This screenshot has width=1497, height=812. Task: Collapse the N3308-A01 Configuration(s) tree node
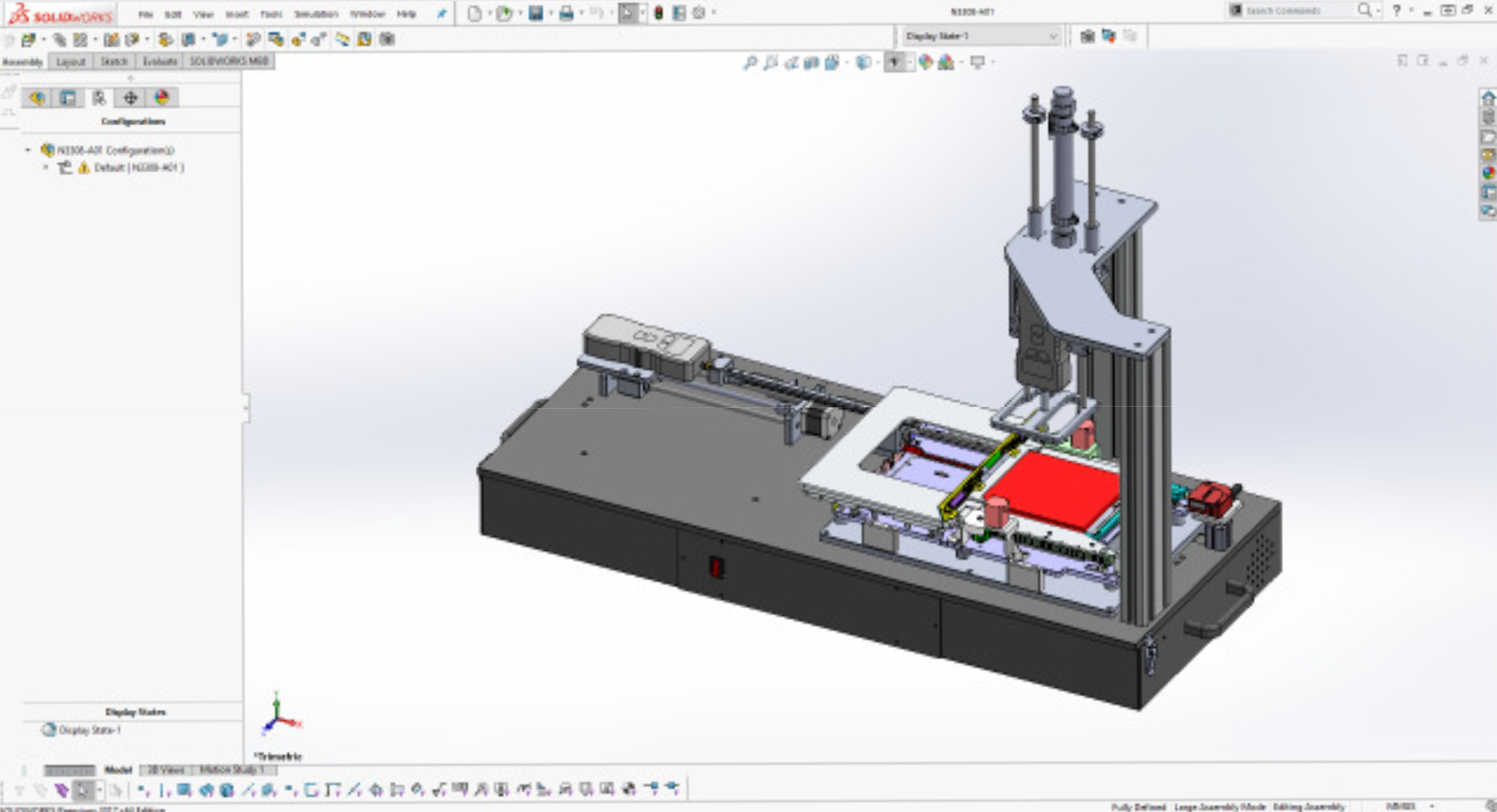tap(28, 150)
